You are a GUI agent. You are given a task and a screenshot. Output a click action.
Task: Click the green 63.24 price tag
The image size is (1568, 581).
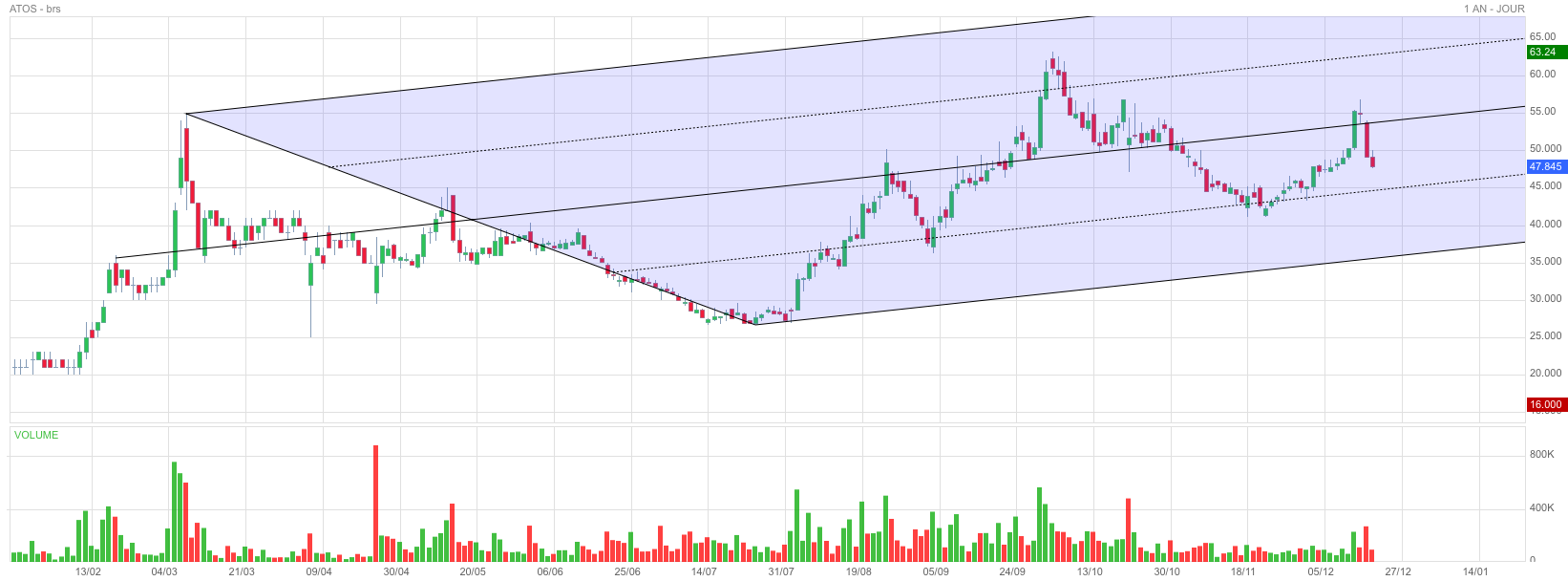point(1546,53)
